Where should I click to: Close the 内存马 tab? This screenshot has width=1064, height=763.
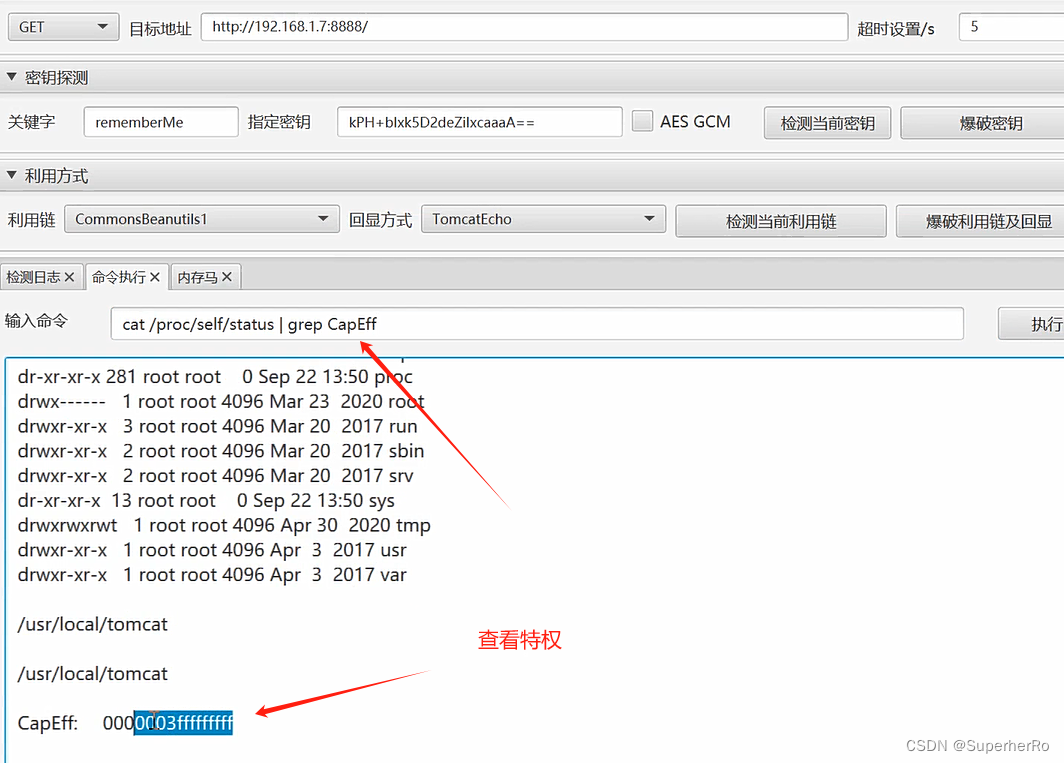[227, 277]
